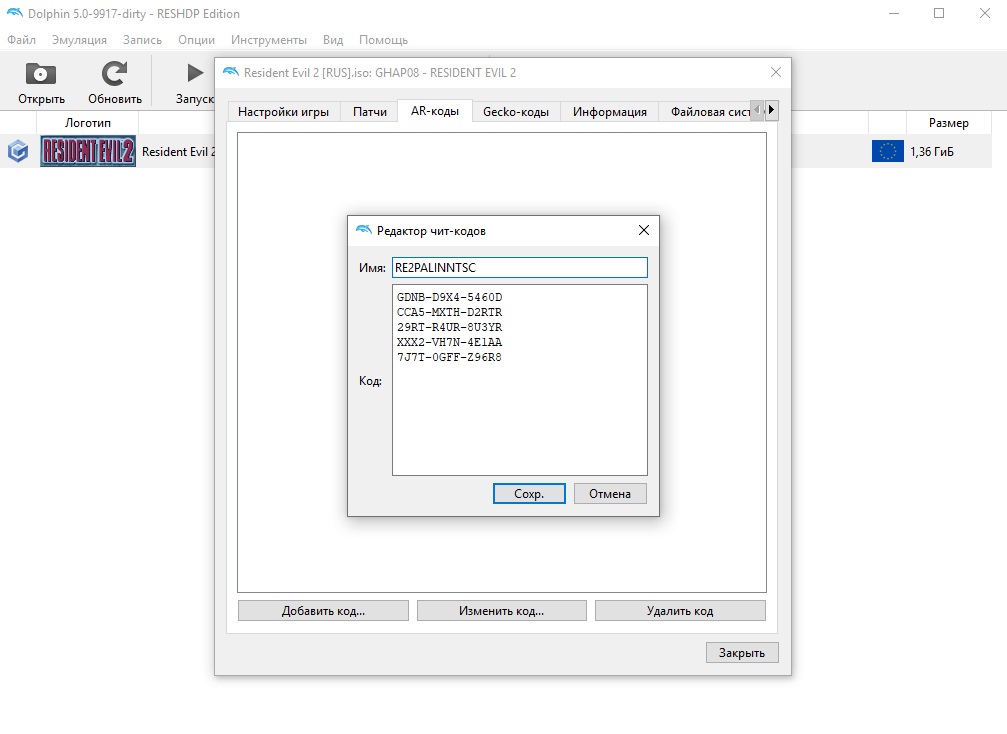The image size is (1007, 734).
Task: Select the Resident Evil 2 banner thumbnail
Action: pyautogui.click(x=88, y=152)
